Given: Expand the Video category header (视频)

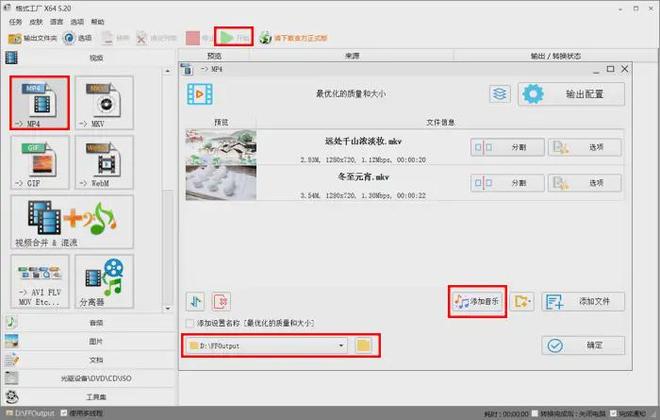Looking at the screenshot, I should (x=96, y=58).
